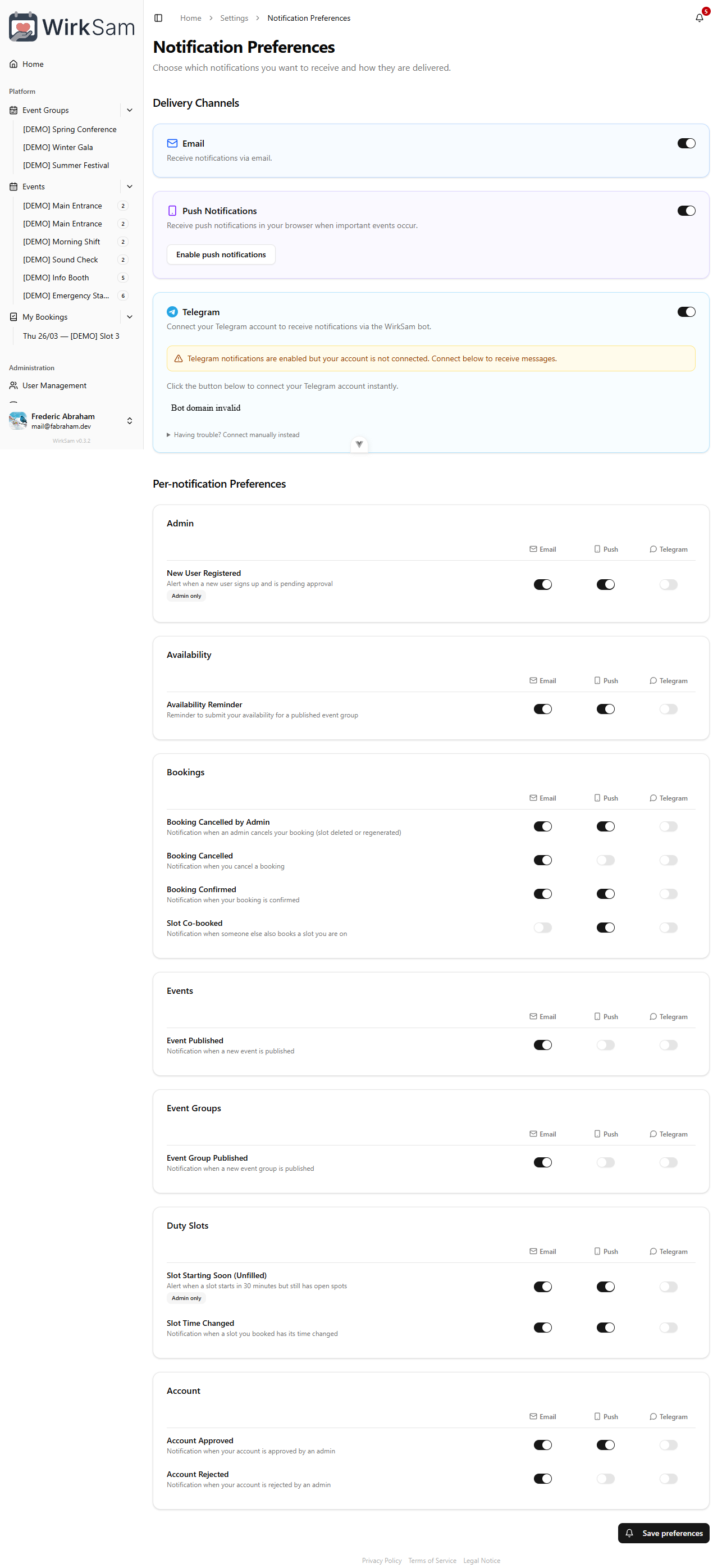The height and width of the screenshot is (1568, 713).
Task: Click the Save preferences button
Action: [664, 1534]
